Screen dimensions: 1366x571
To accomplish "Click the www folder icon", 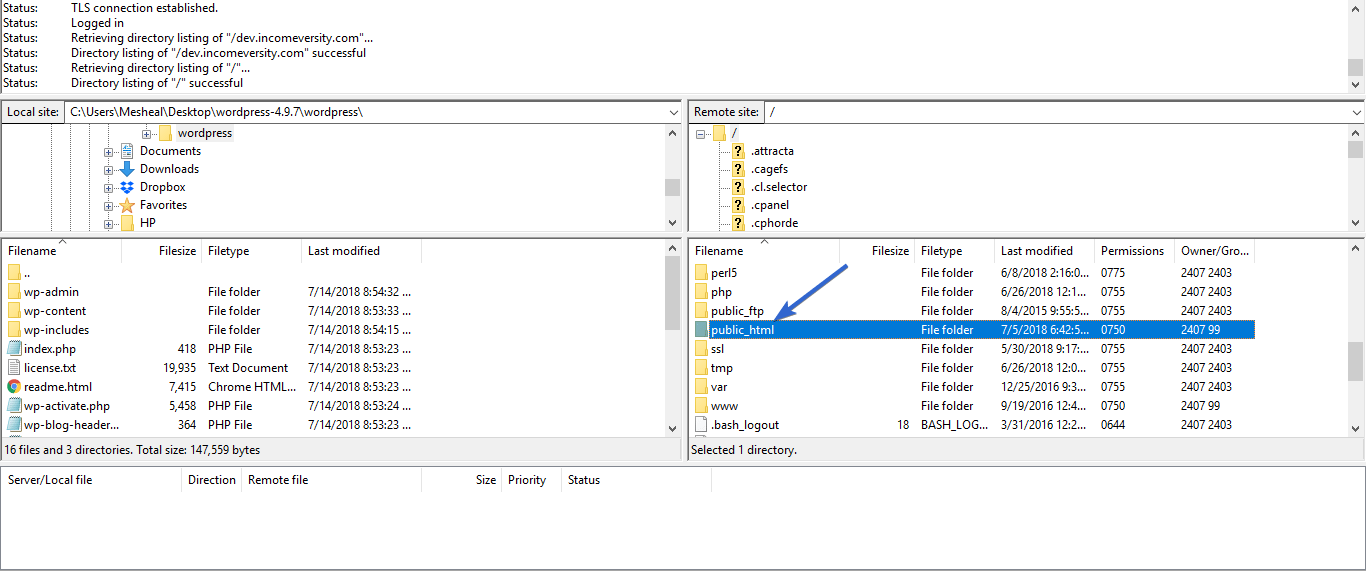I will tap(701, 406).
